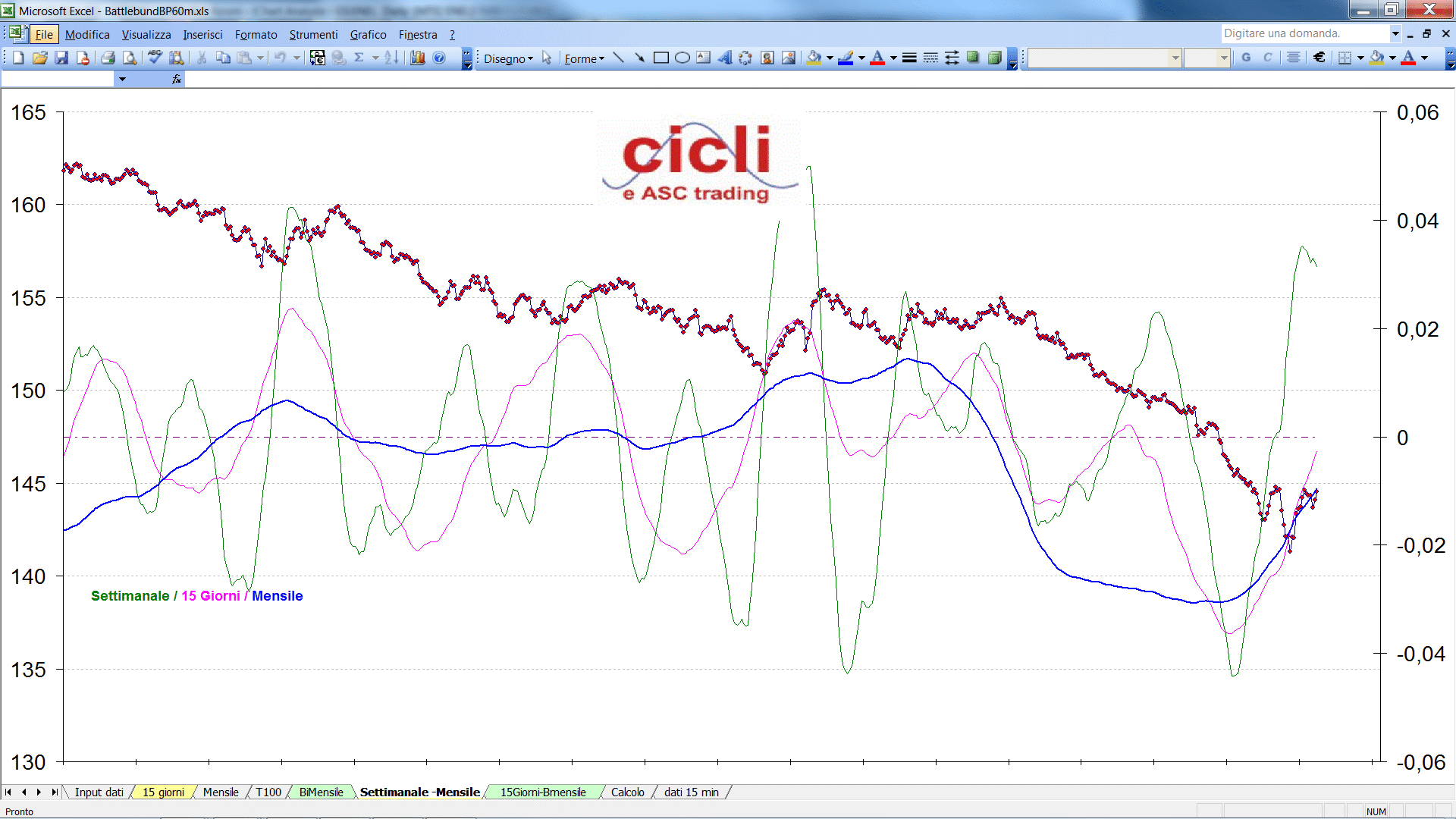Click the AutoSum sigma icon
The width and height of the screenshot is (1456, 819).
point(359,58)
